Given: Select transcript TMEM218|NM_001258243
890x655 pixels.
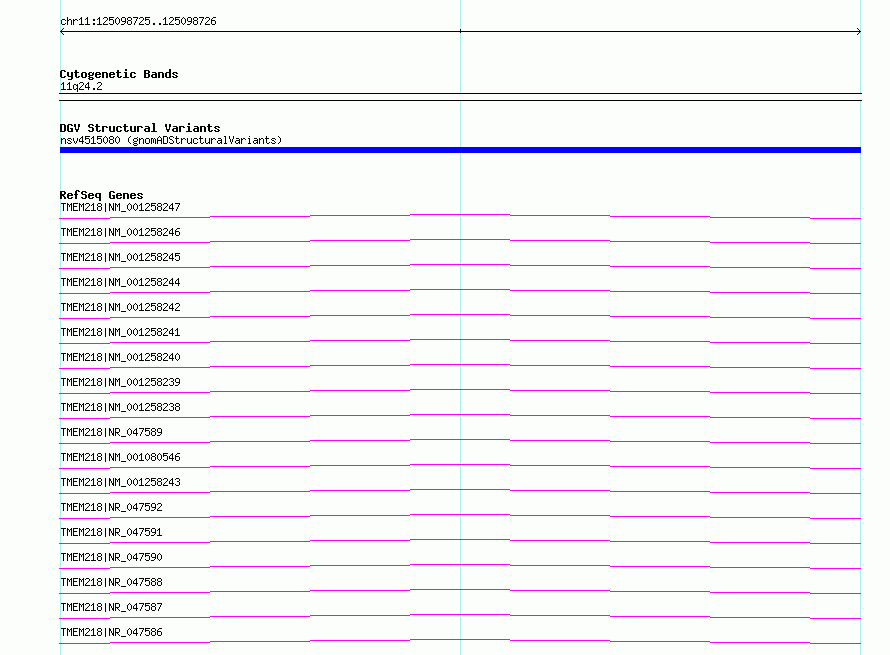Looking at the screenshot, I should coord(120,482).
